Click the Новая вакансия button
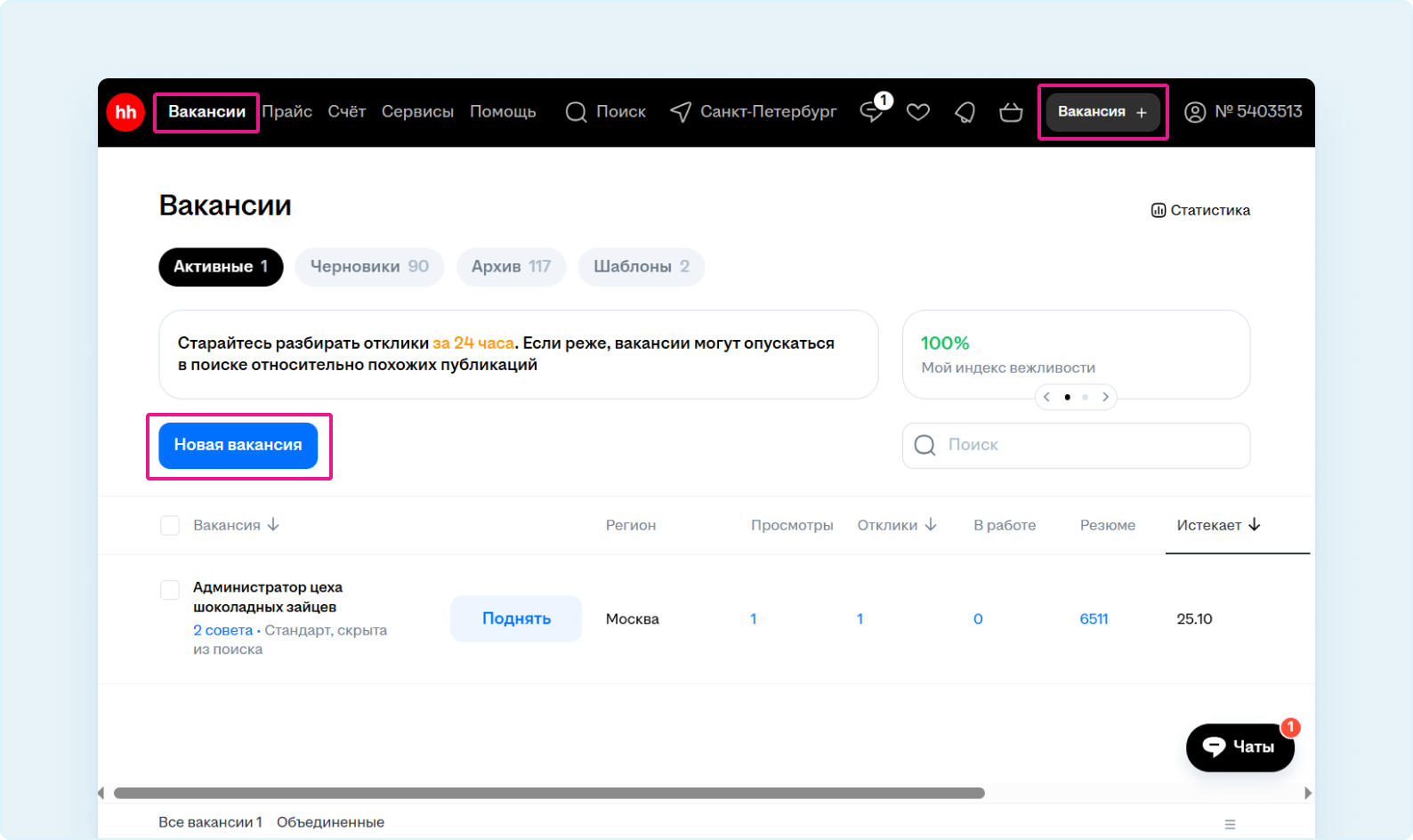 238,445
